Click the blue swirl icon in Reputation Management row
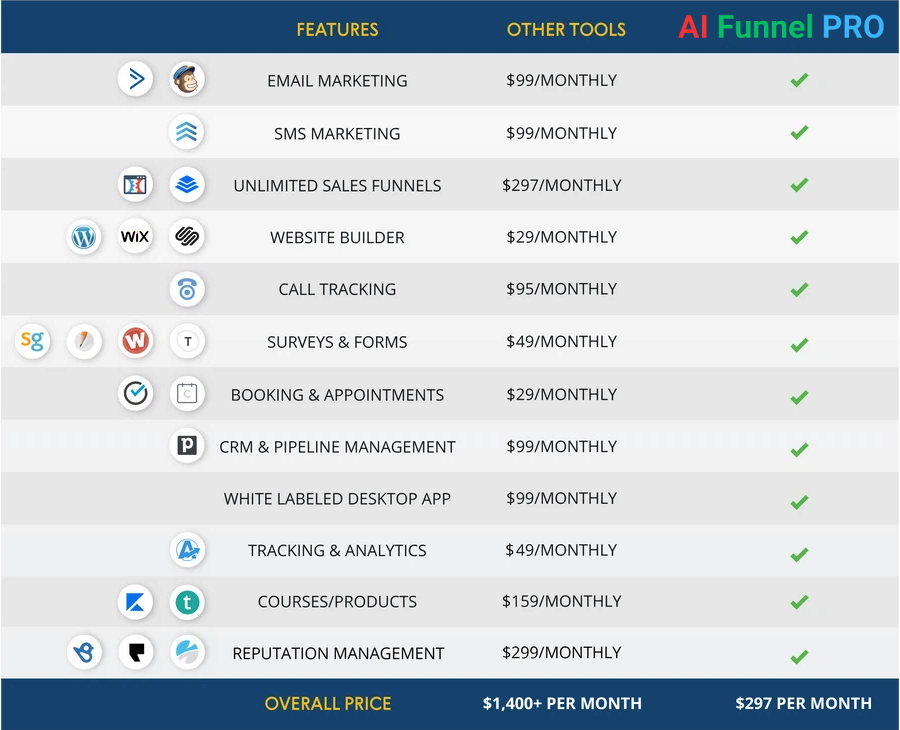The image size is (900, 730). 187,652
